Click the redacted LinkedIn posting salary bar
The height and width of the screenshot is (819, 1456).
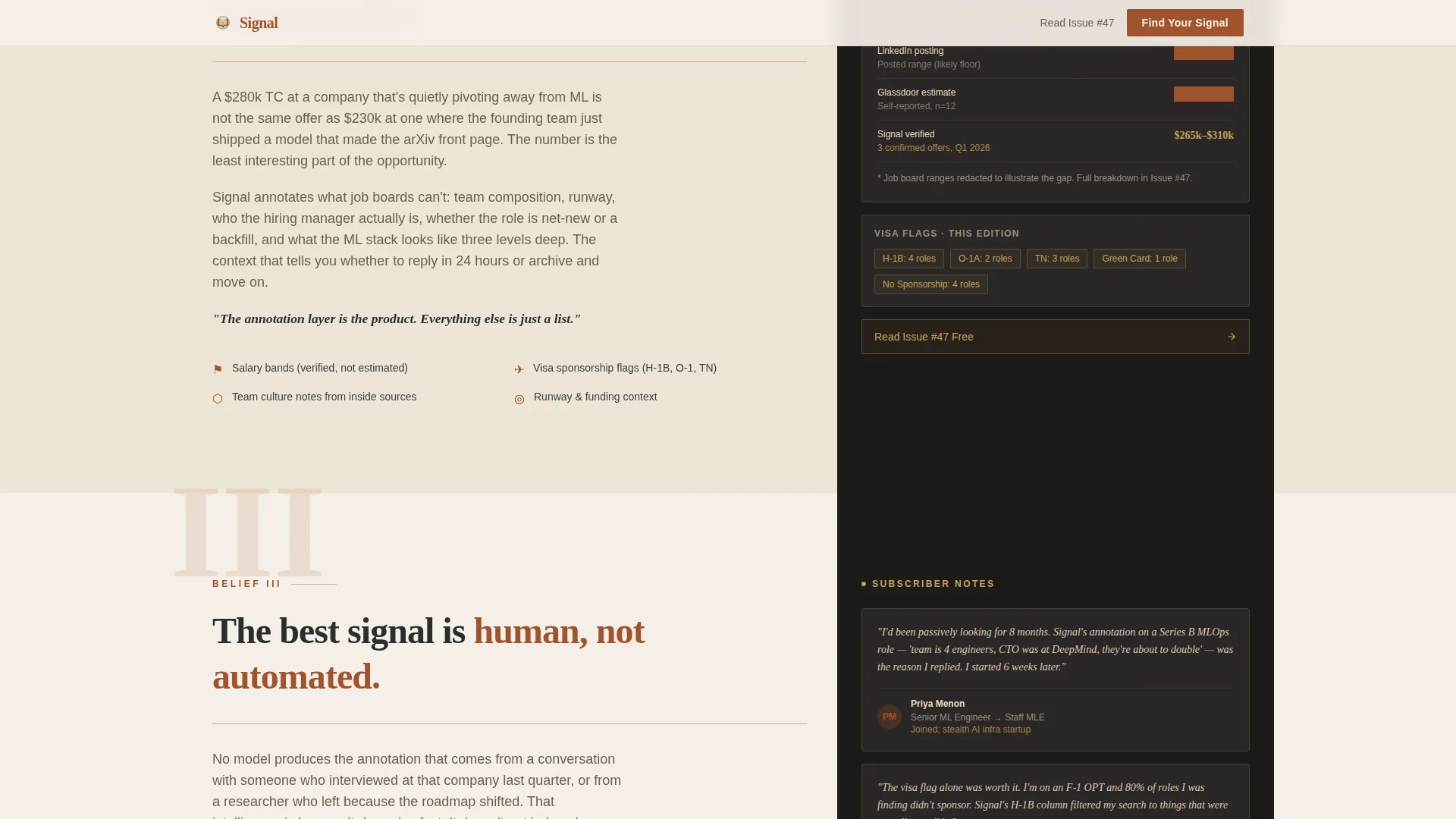click(x=1203, y=52)
